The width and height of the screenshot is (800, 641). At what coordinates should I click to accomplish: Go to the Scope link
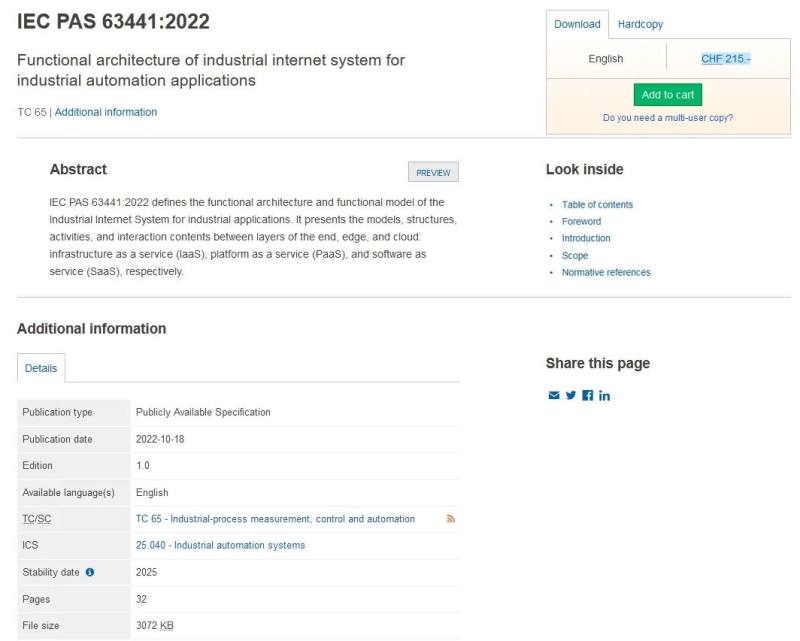coord(575,256)
